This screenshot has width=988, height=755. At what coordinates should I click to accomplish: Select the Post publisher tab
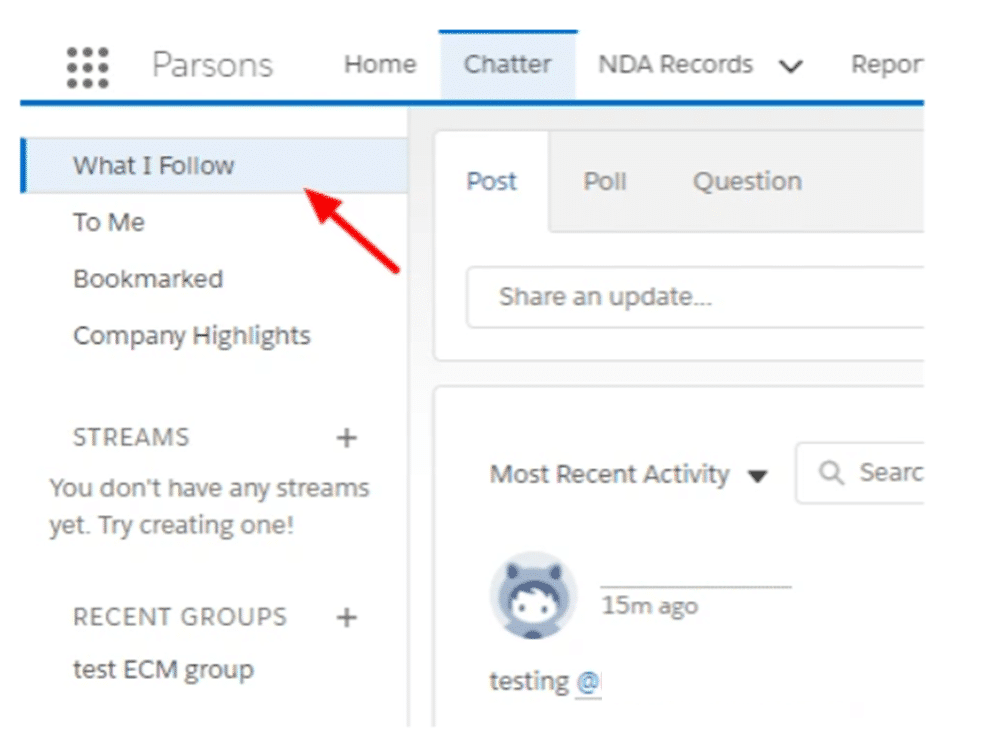492,182
